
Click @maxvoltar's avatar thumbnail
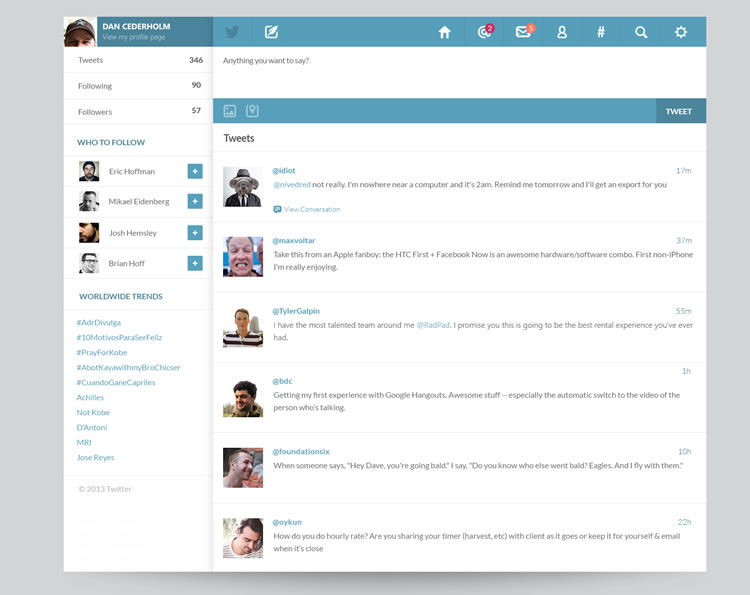pos(243,257)
